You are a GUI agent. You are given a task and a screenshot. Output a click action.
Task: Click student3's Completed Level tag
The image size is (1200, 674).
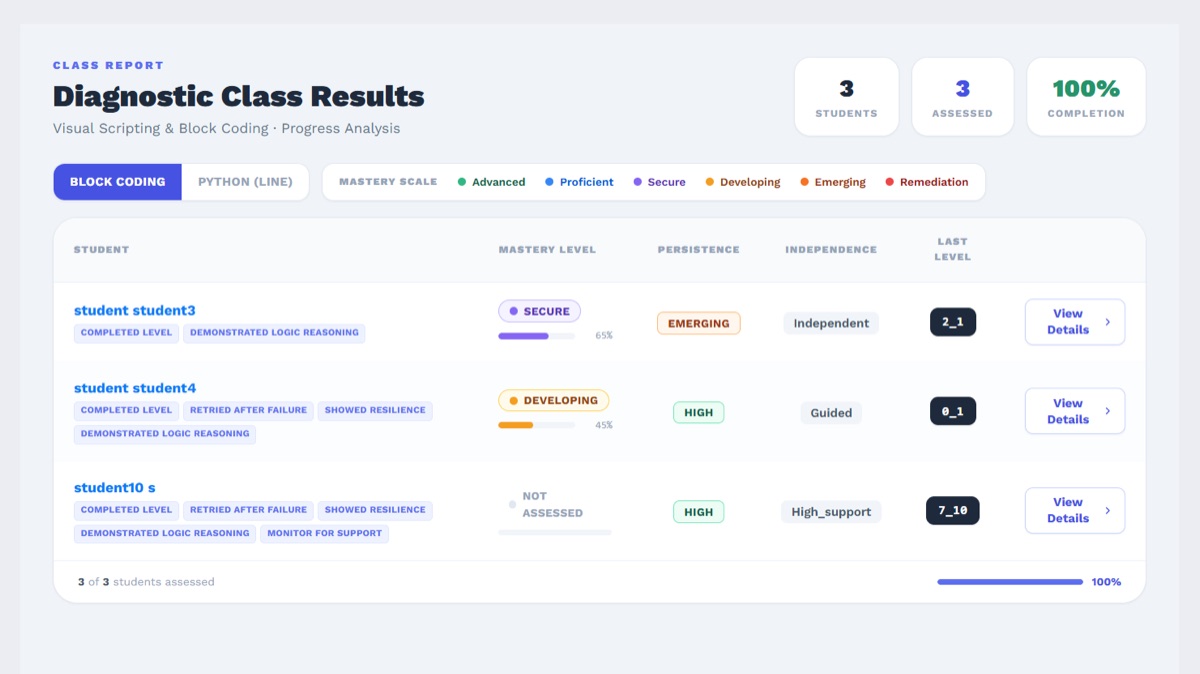point(126,333)
